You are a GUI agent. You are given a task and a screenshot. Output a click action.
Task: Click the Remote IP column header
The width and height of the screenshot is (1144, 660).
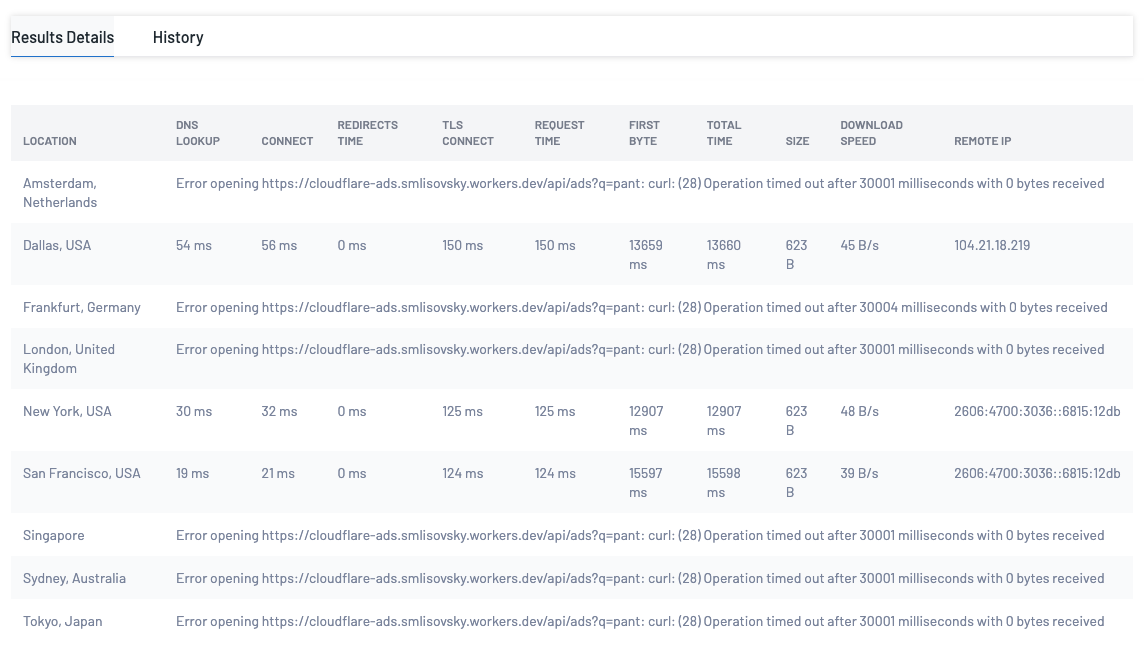click(x=982, y=141)
